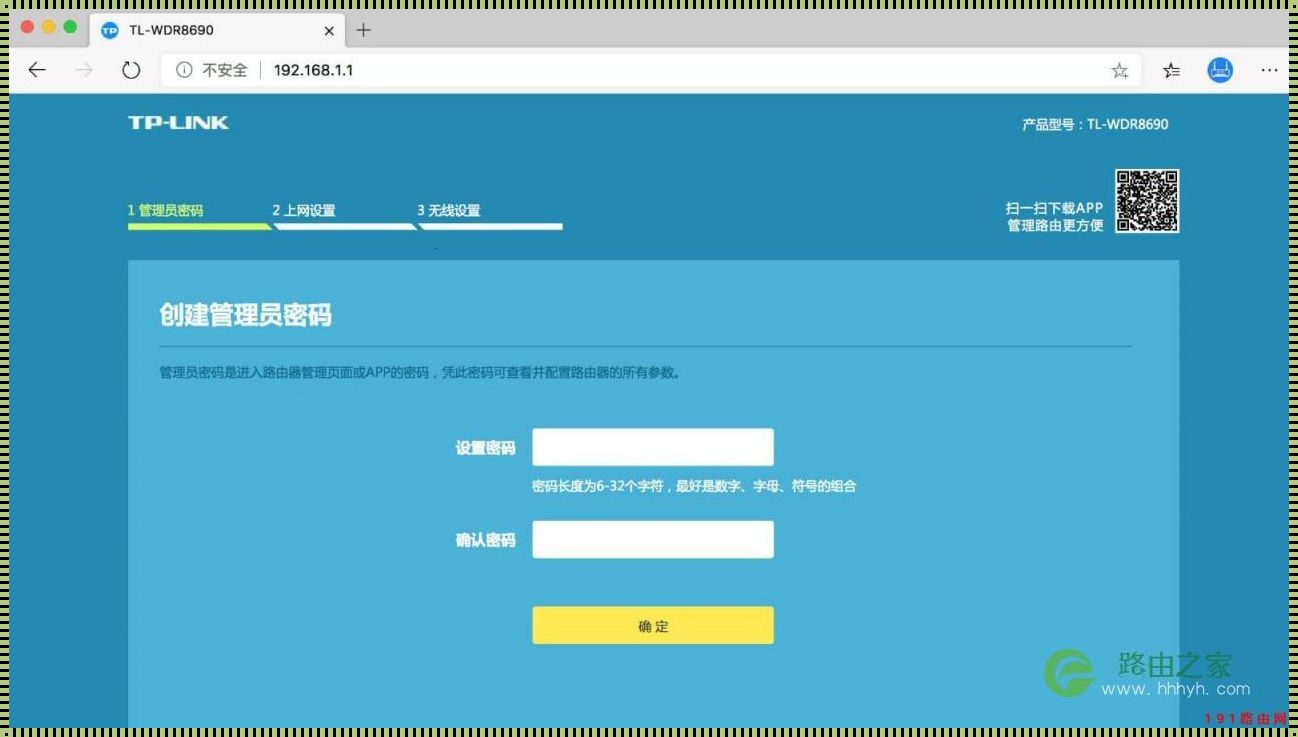Click the password length hint text
The height and width of the screenshot is (737, 1298).
pos(694,486)
